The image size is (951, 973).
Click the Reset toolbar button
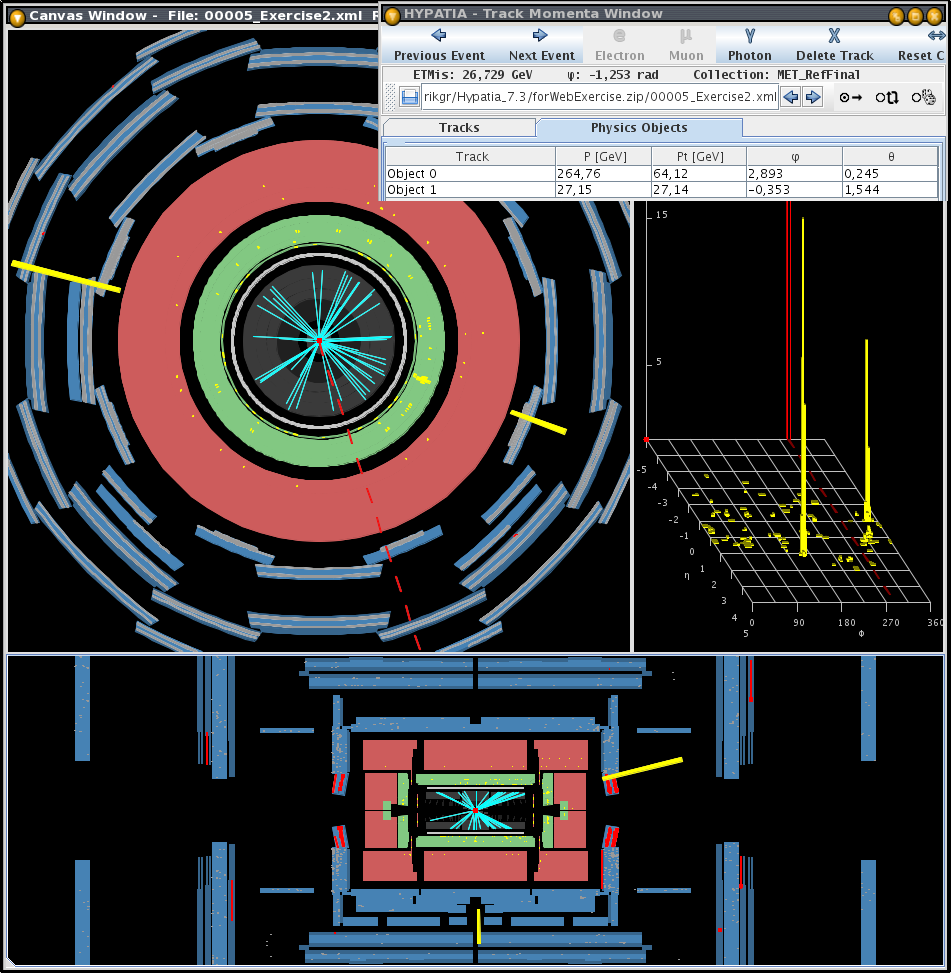pos(923,45)
